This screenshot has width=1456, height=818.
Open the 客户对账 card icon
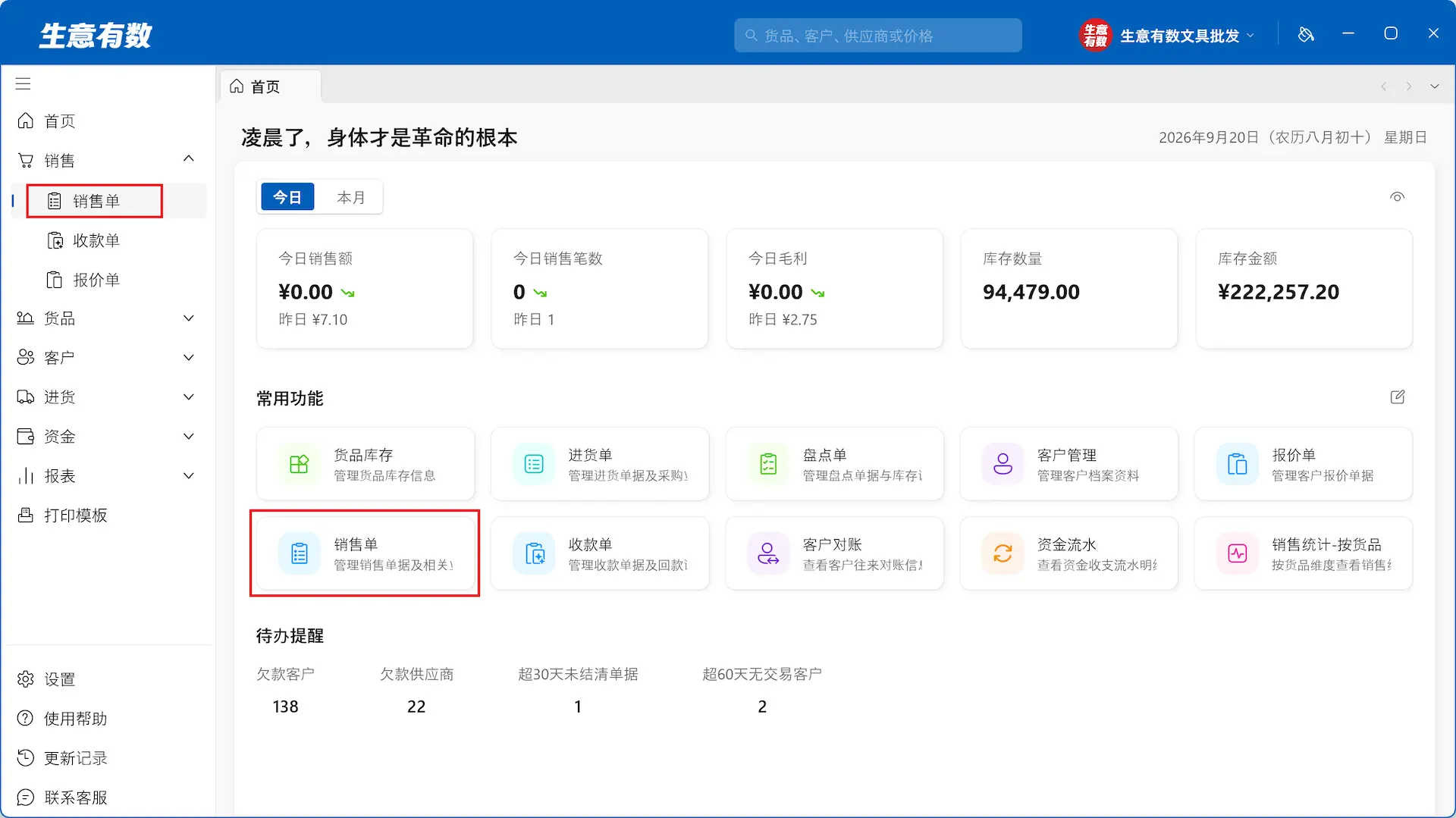point(768,553)
